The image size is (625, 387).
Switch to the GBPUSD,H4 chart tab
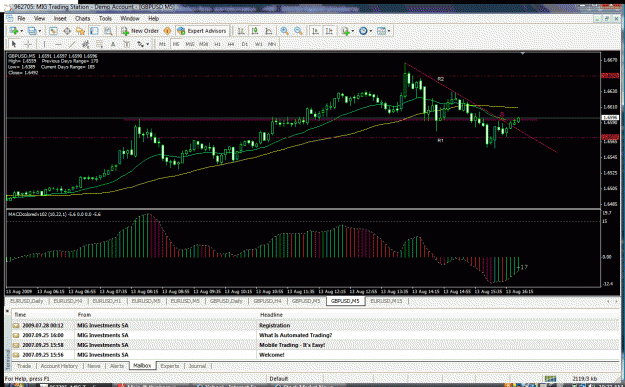coord(267,301)
